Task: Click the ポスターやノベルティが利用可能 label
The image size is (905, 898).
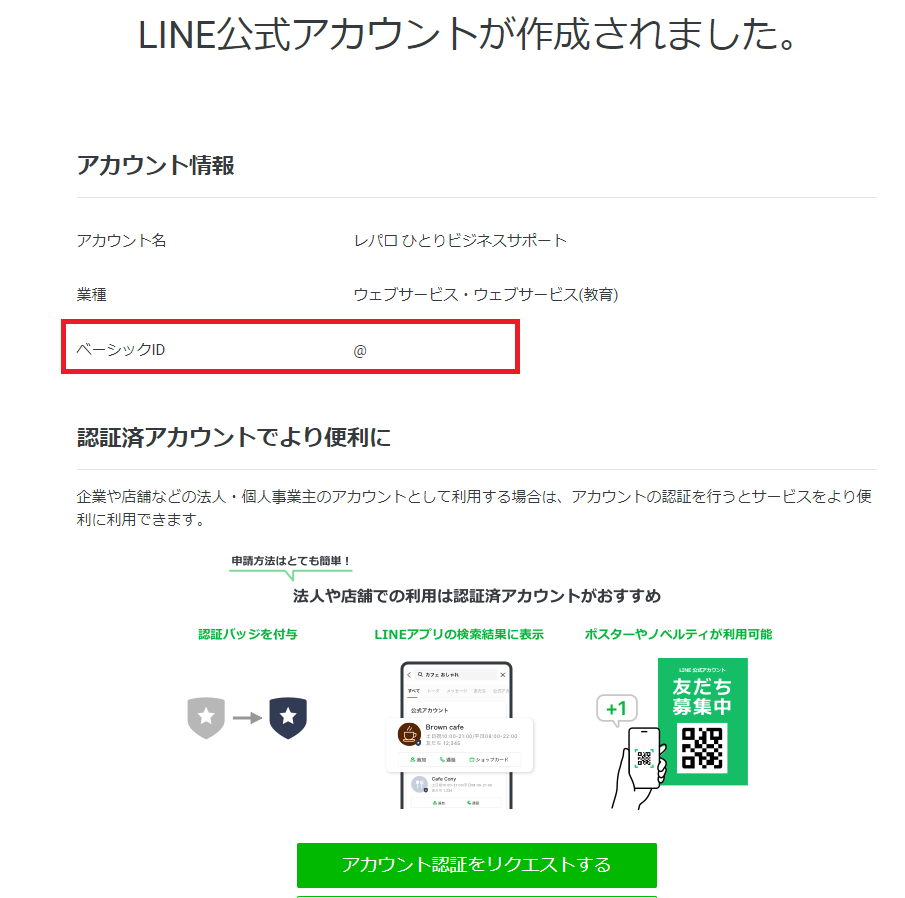Action: tap(678, 634)
